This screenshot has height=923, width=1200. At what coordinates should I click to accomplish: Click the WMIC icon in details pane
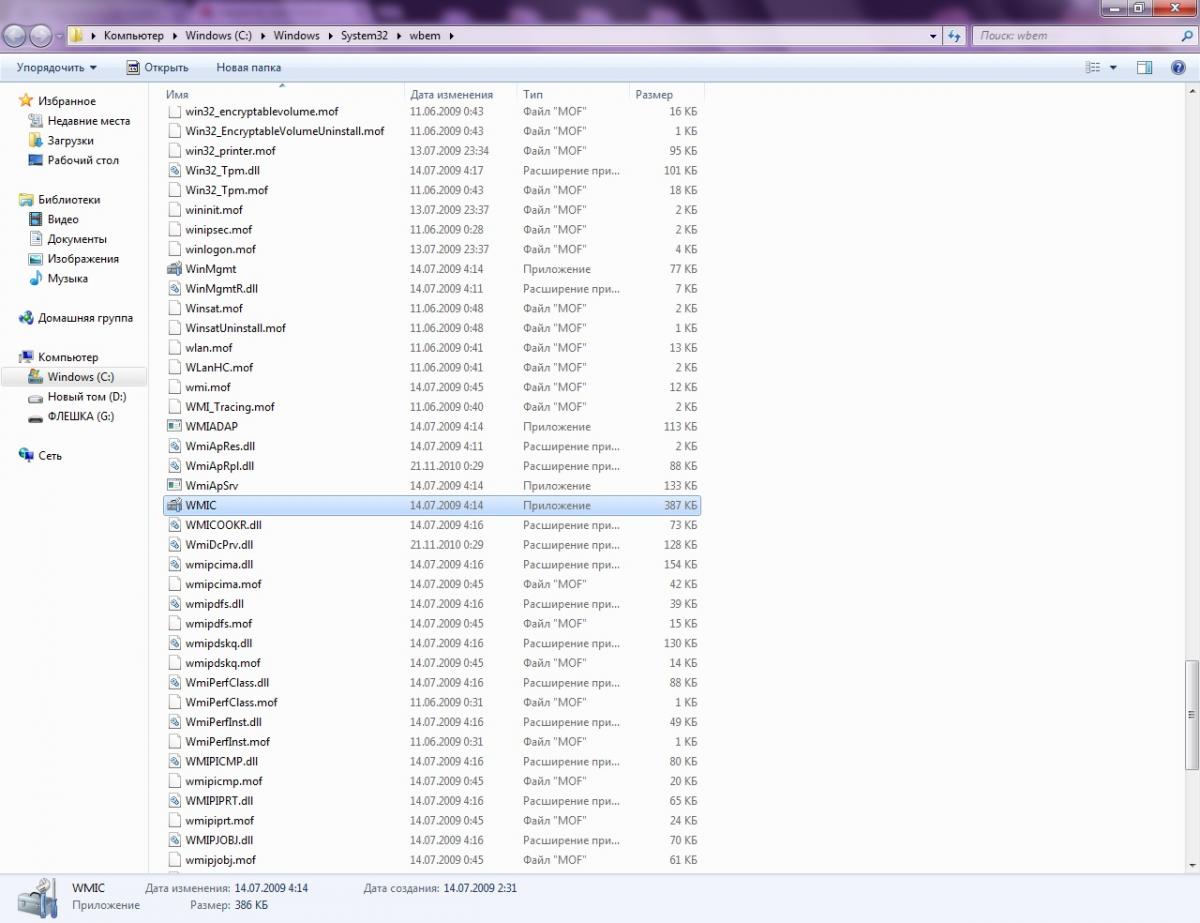[36, 897]
